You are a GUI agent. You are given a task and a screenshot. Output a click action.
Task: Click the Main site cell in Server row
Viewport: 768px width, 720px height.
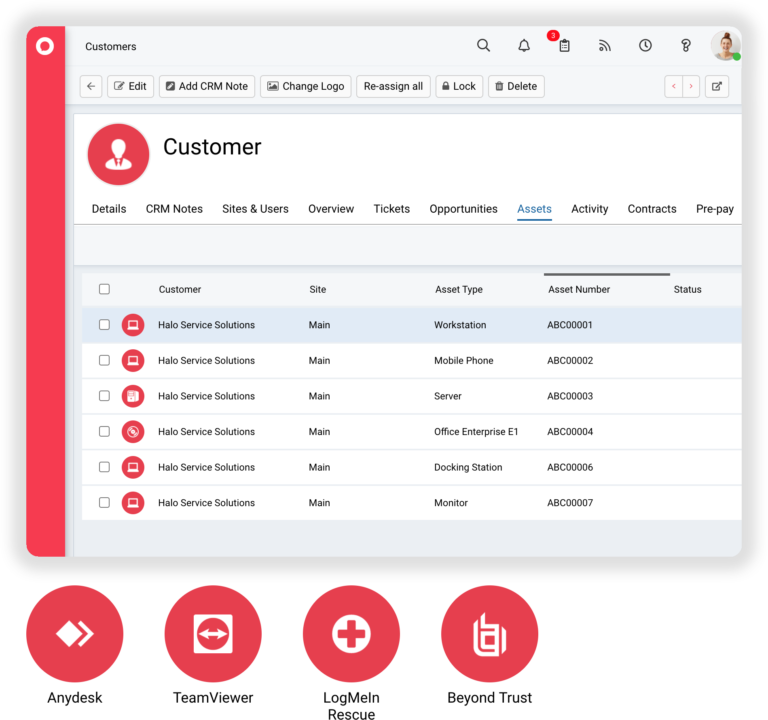click(x=319, y=396)
